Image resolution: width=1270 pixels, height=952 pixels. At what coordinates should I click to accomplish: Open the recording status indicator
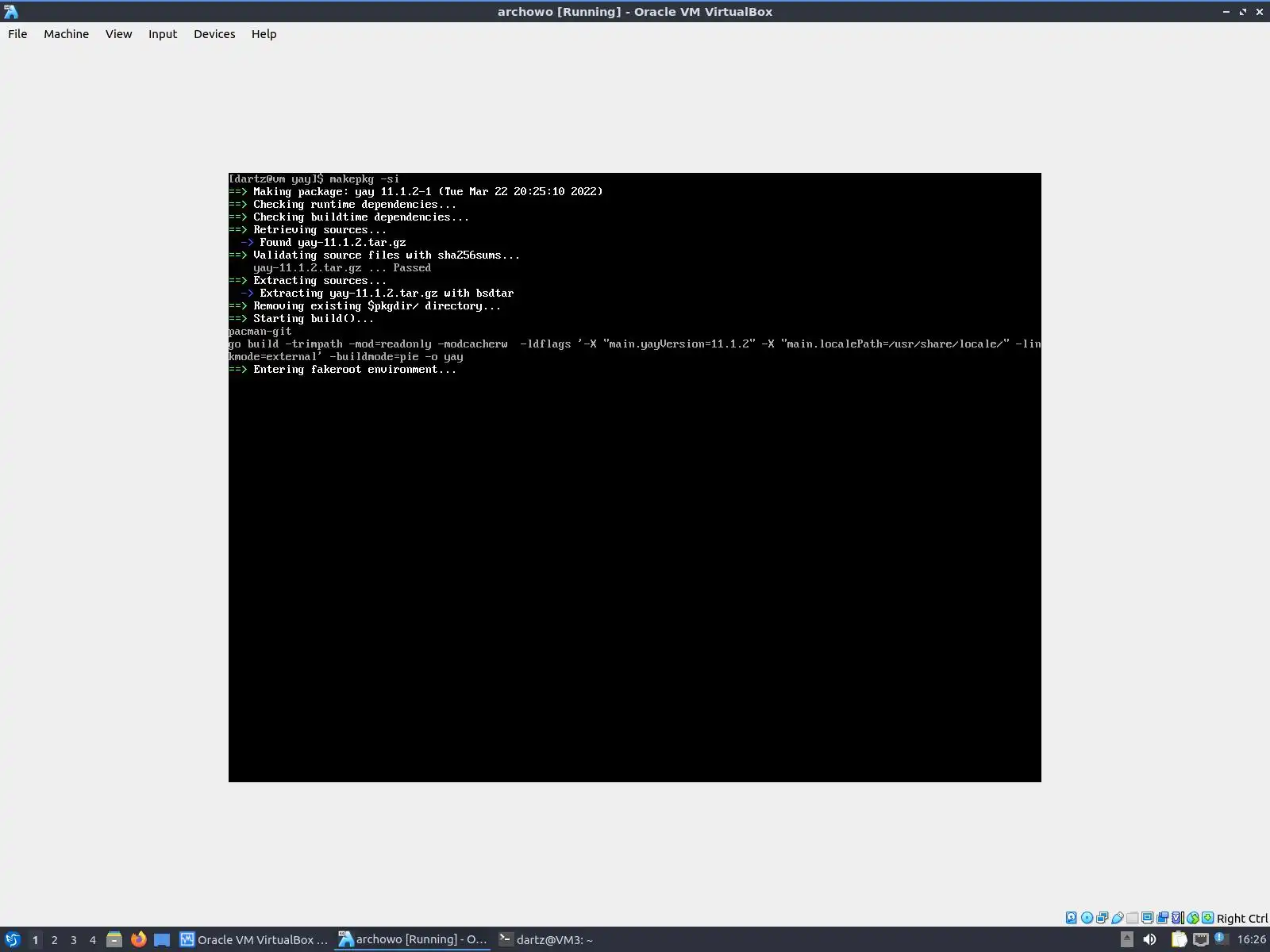point(1162,918)
